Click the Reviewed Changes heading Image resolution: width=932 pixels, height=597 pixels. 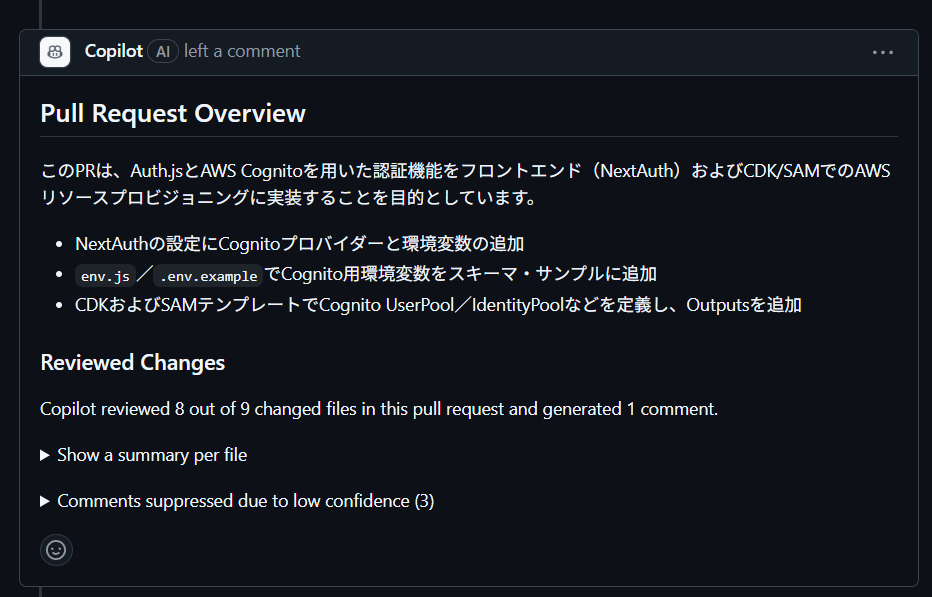133,363
